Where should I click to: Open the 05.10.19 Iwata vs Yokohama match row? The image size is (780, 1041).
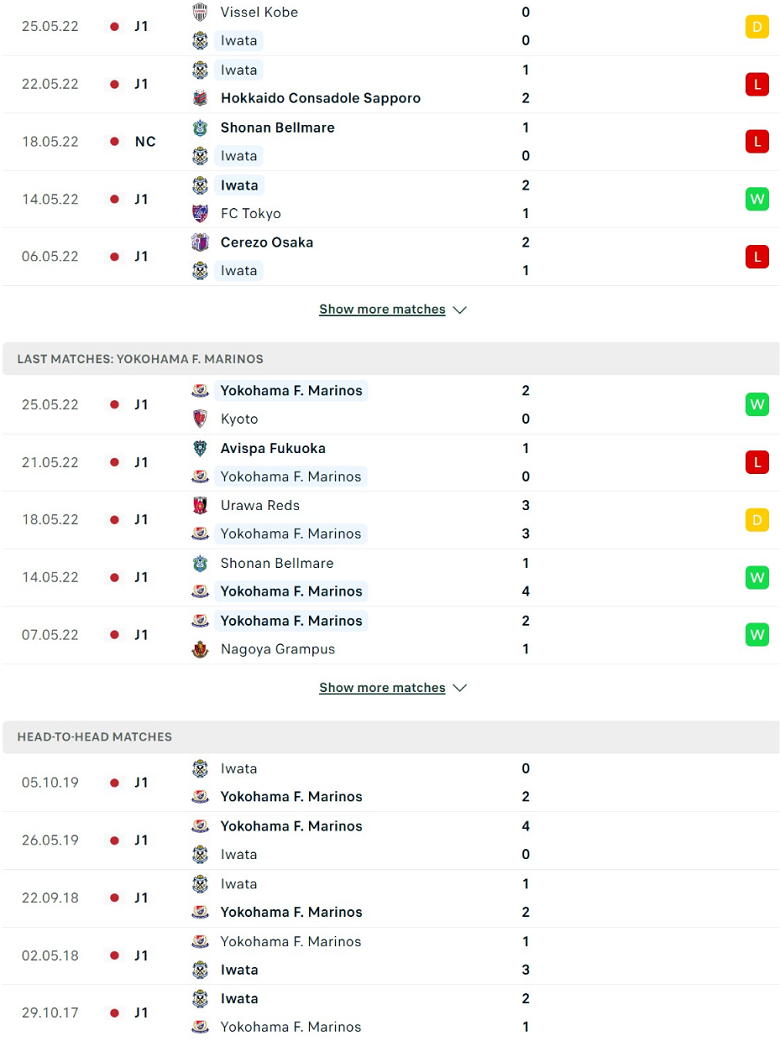(x=391, y=783)
